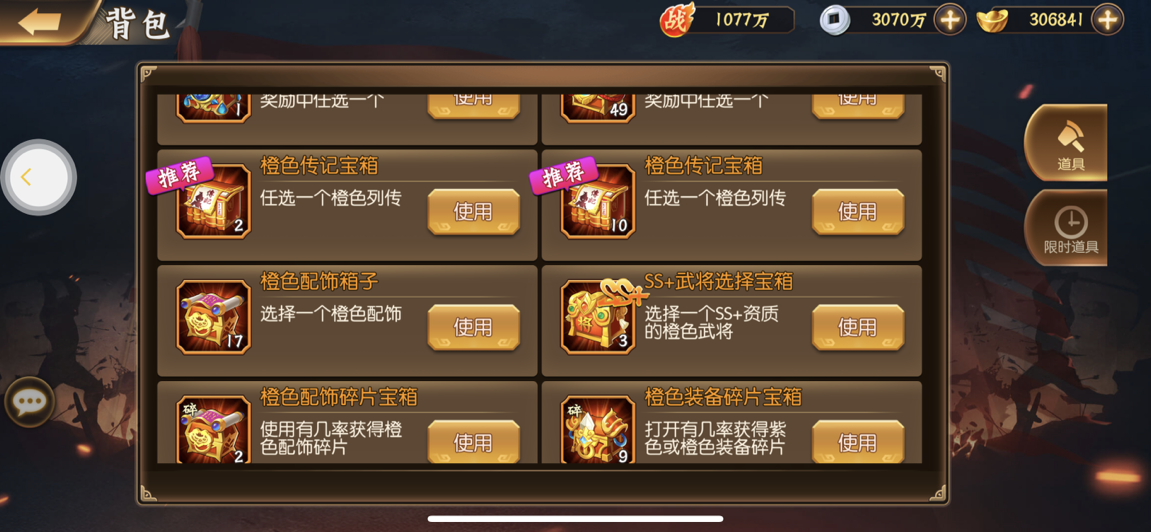Add more silver coins with plus
The height and width of the screenshot is (532, 1151).
[x=950, y=20]
